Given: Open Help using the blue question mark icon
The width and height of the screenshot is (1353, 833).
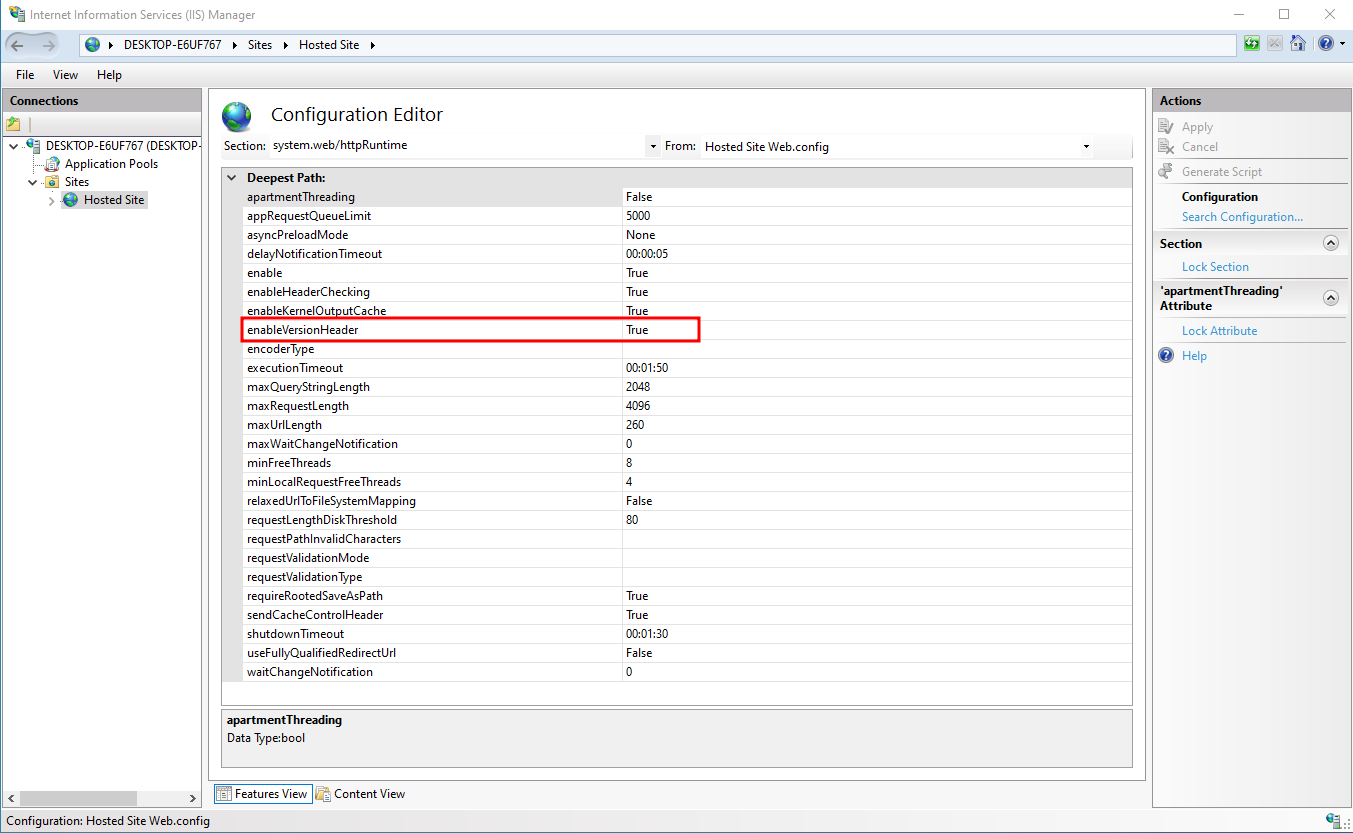Looking at the screenshot, I should (1324, 44).
